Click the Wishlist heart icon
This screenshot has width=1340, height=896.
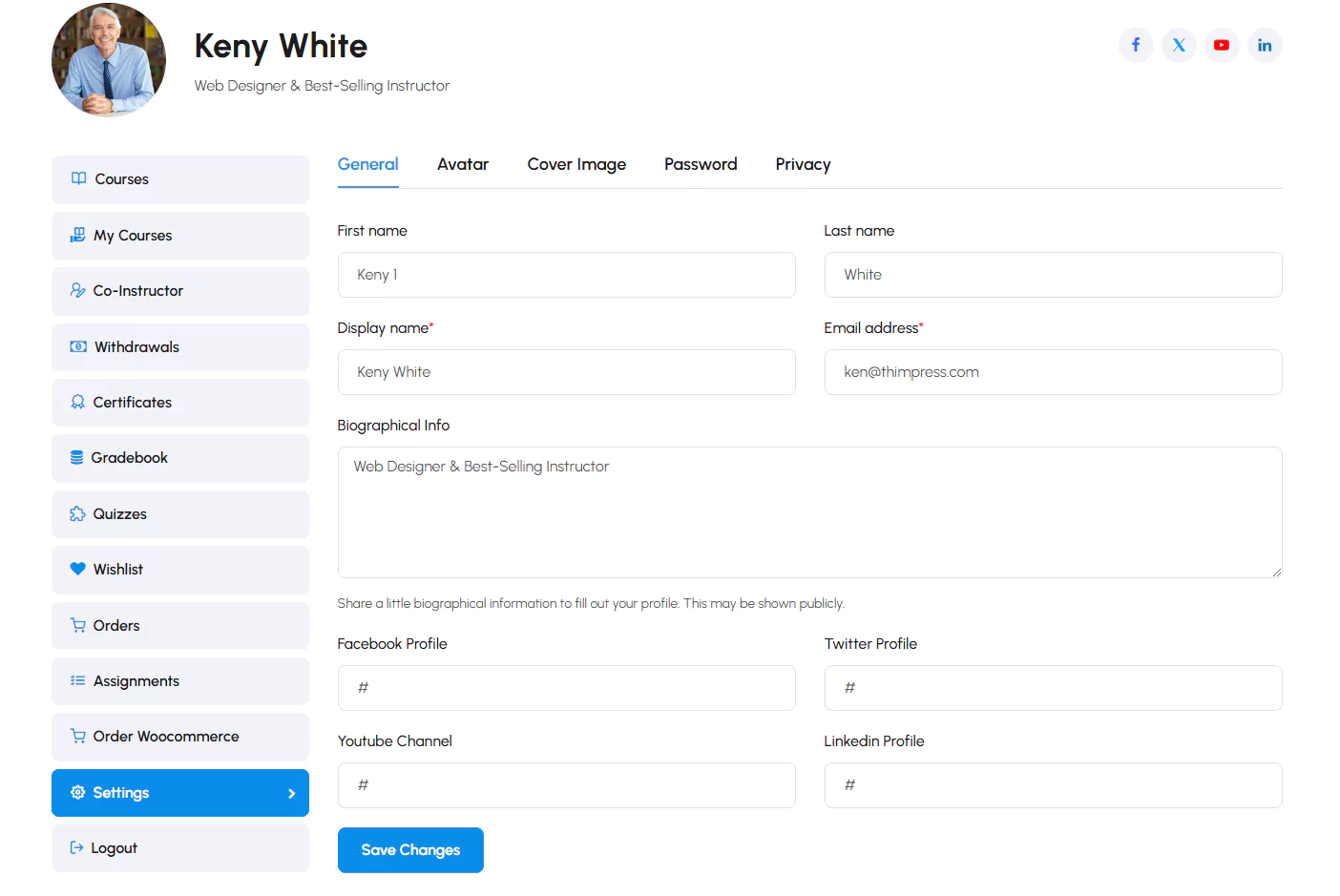pos(78,570)
